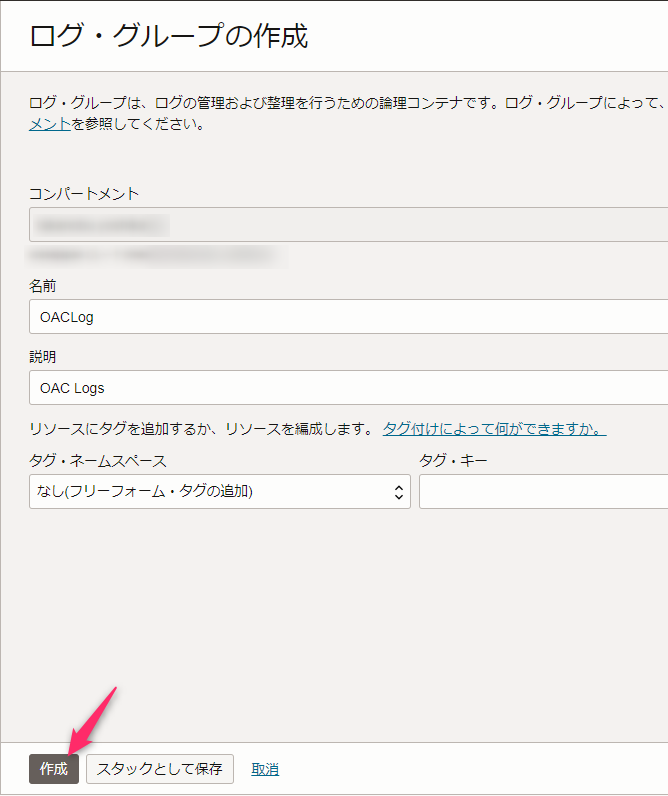The width and height of the screenshot is (668, 796).
Task: Open the メント documentation link
Action: [50, 124]
